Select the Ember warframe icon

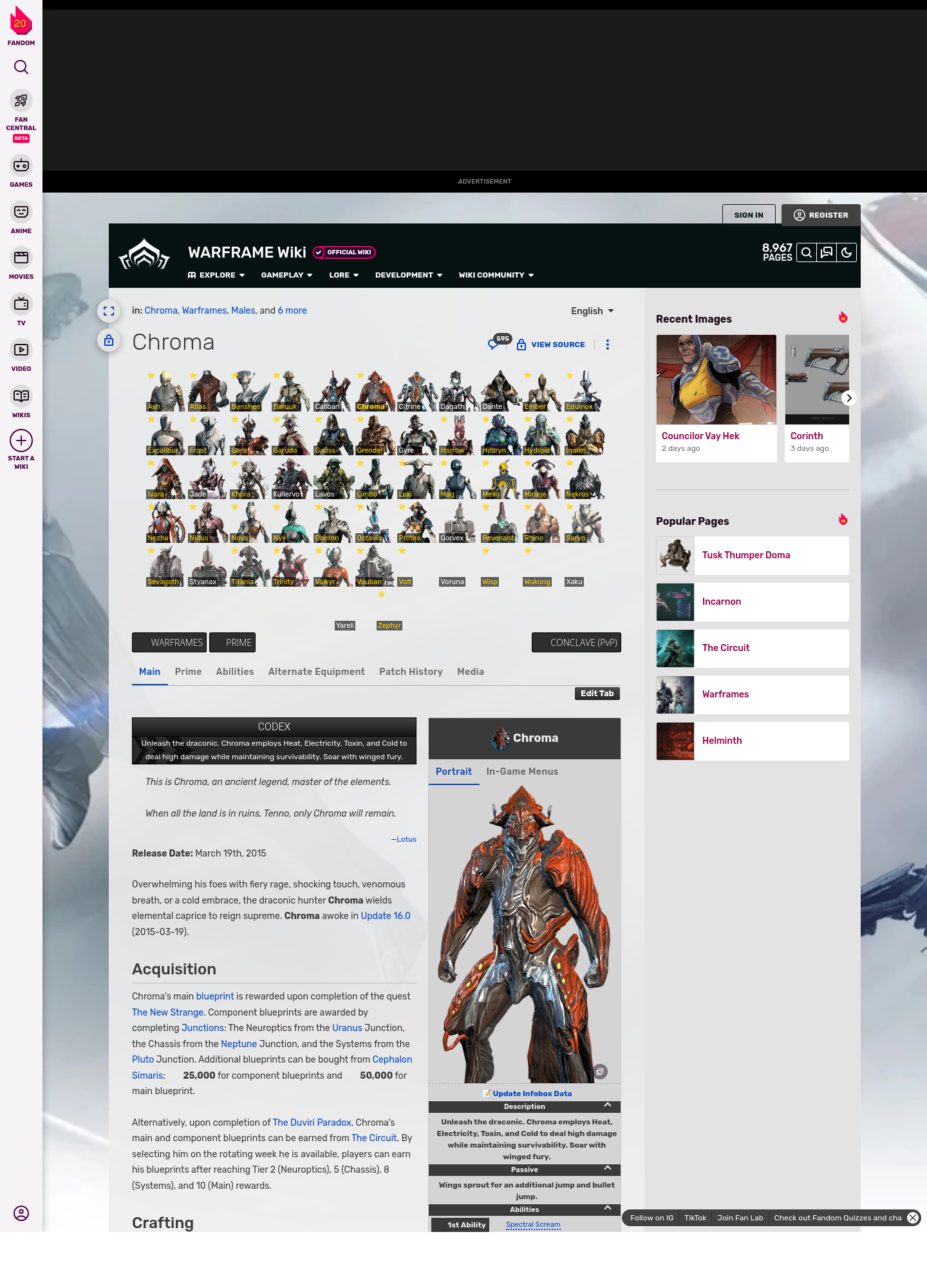pos(542,391)
